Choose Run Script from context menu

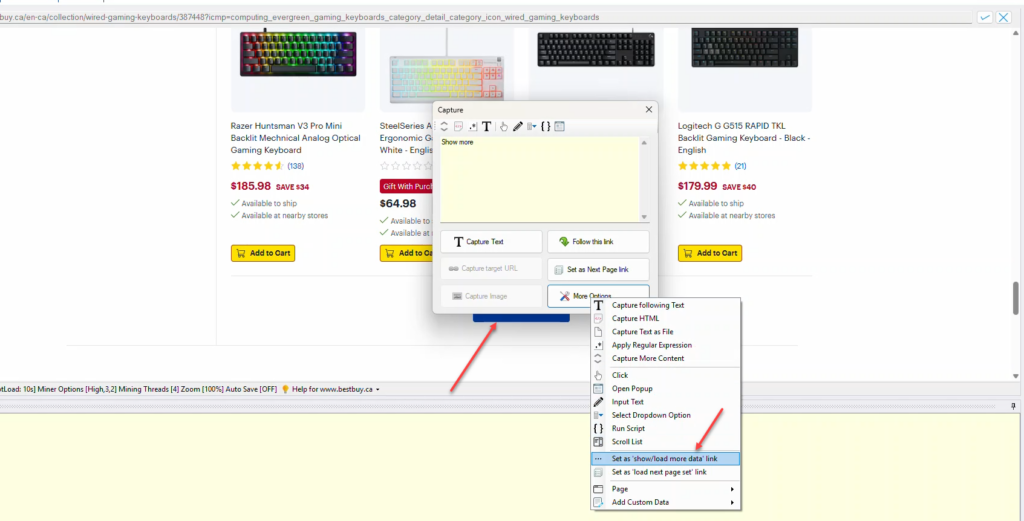coord(665,428)
